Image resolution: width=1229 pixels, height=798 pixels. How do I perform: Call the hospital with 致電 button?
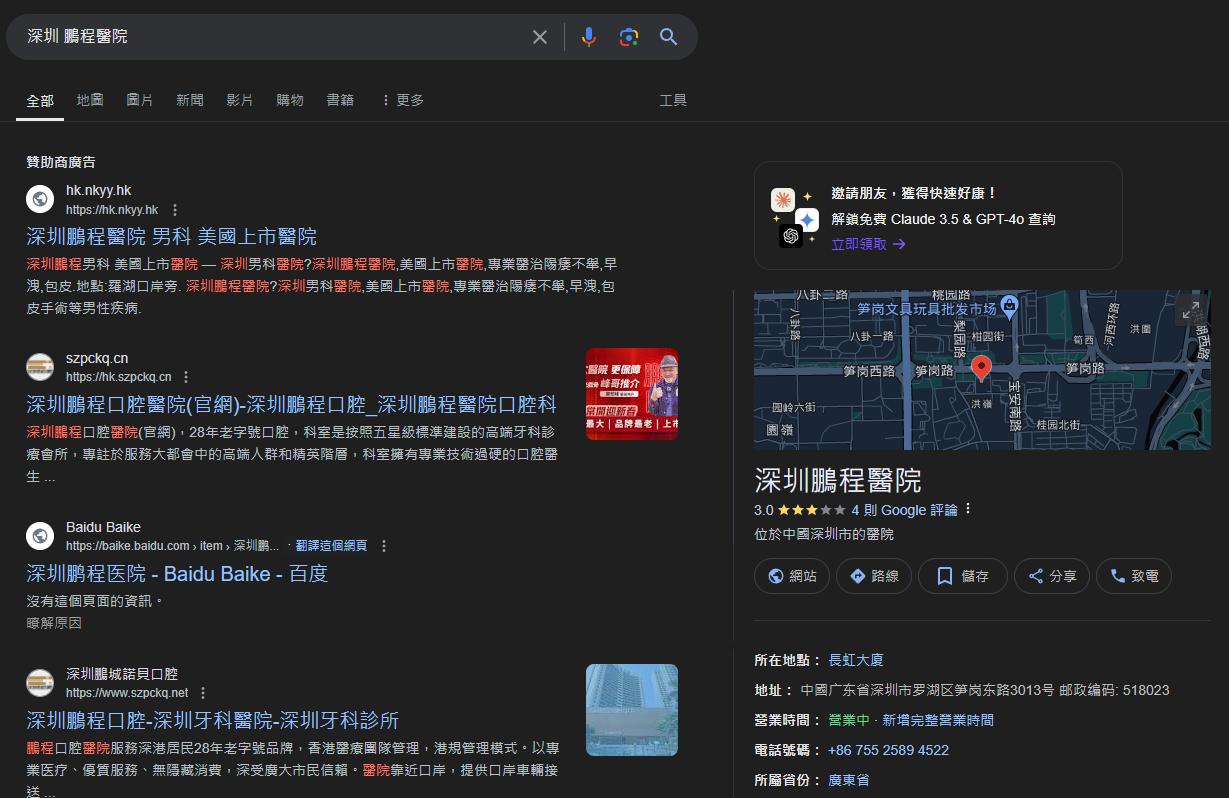click(1134, 576)
